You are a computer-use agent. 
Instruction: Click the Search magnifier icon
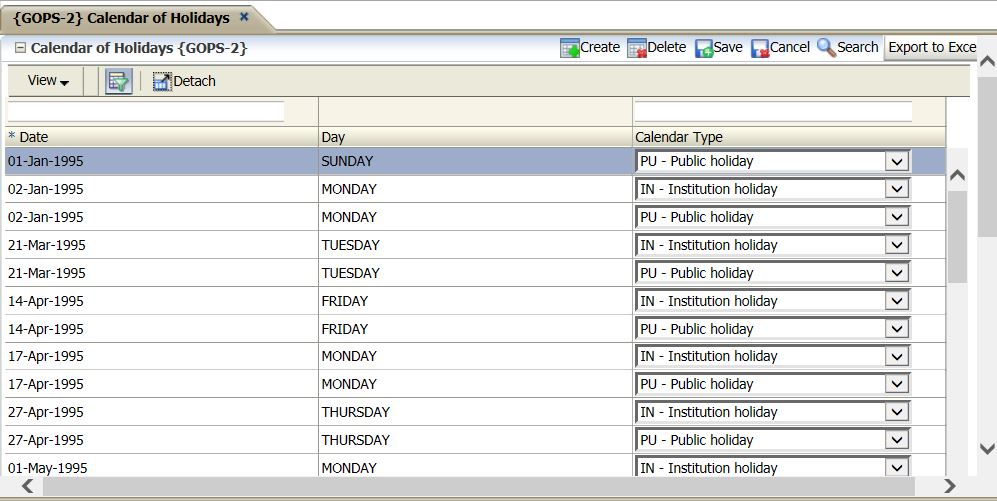(x=826, y=48)
